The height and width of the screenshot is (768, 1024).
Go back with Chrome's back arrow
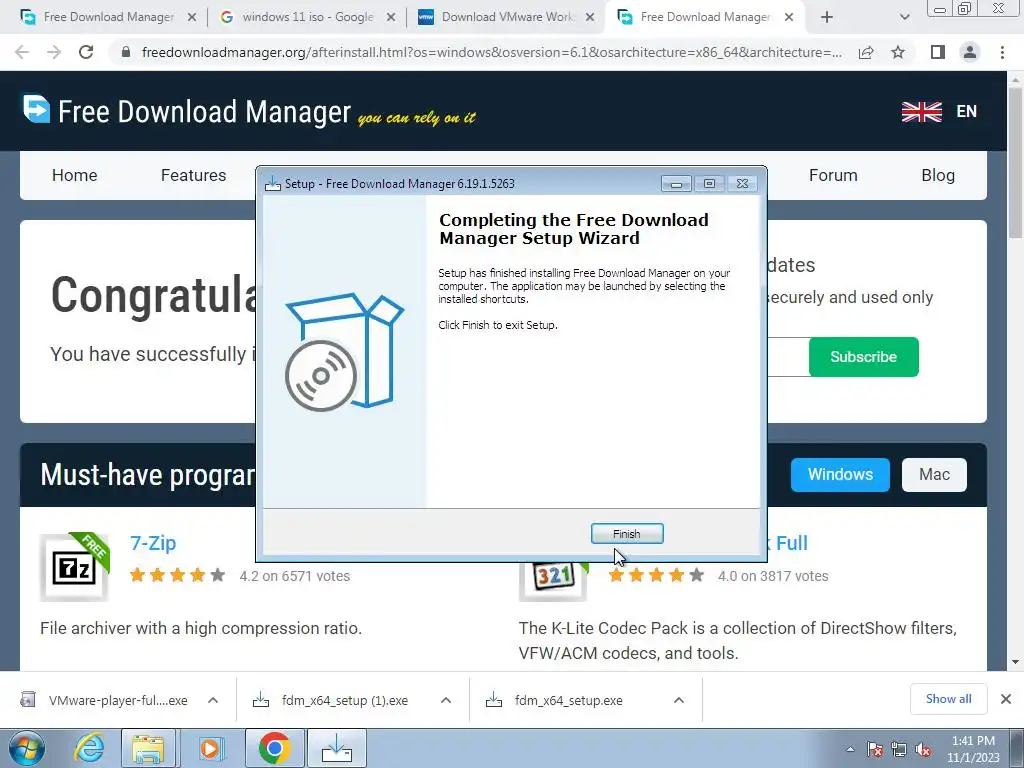[22, 52]
